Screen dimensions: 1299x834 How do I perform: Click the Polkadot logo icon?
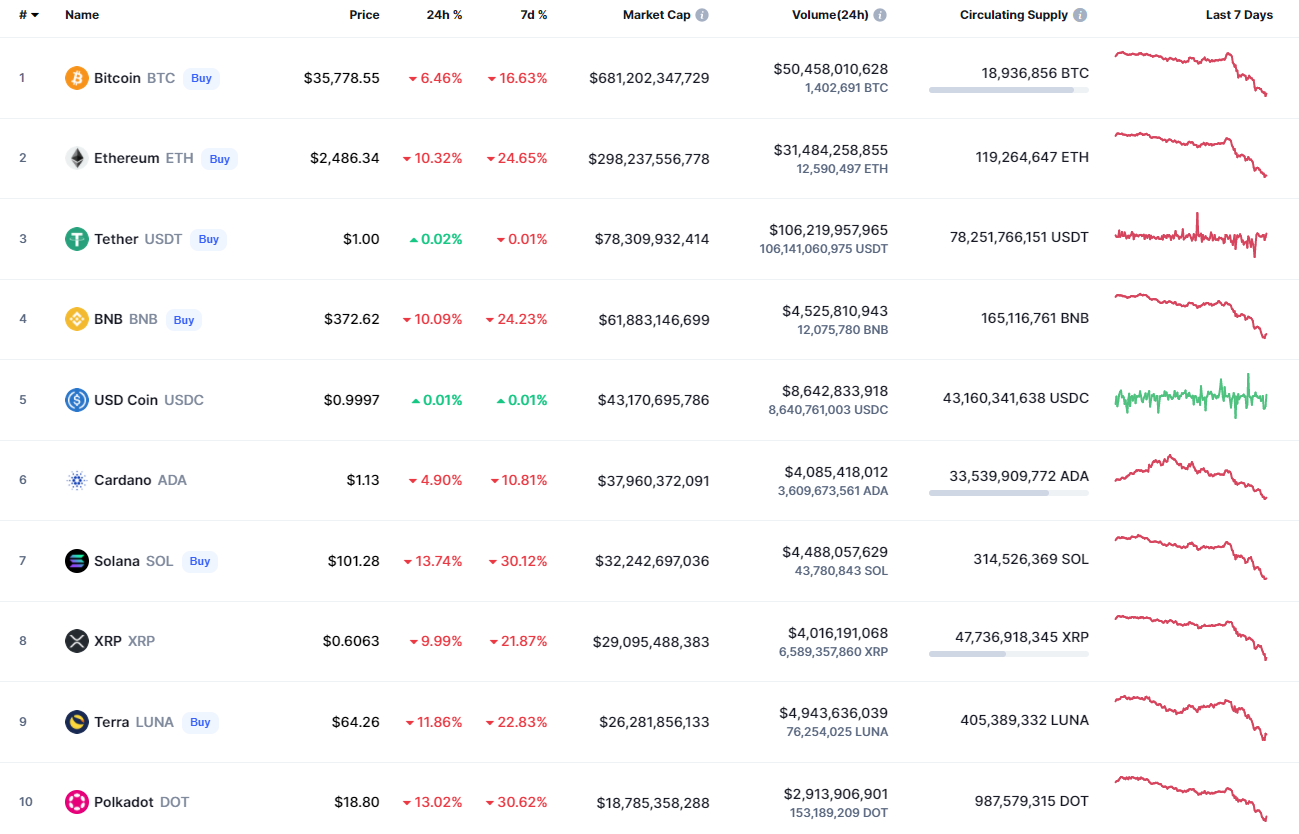[x=77, y=802]
